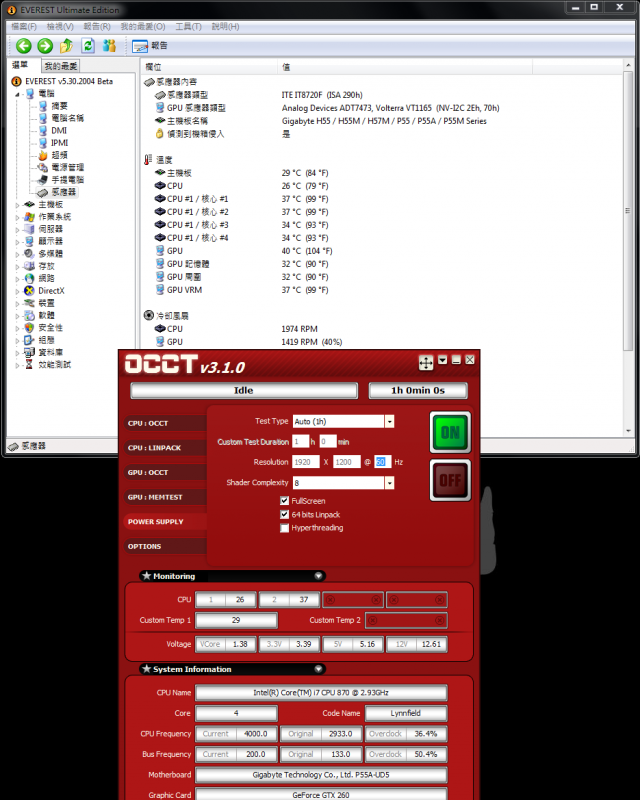Screen dimensions: 640x801
Task: Open the POWER SUPPLY test tab
Action: point(165,522)
